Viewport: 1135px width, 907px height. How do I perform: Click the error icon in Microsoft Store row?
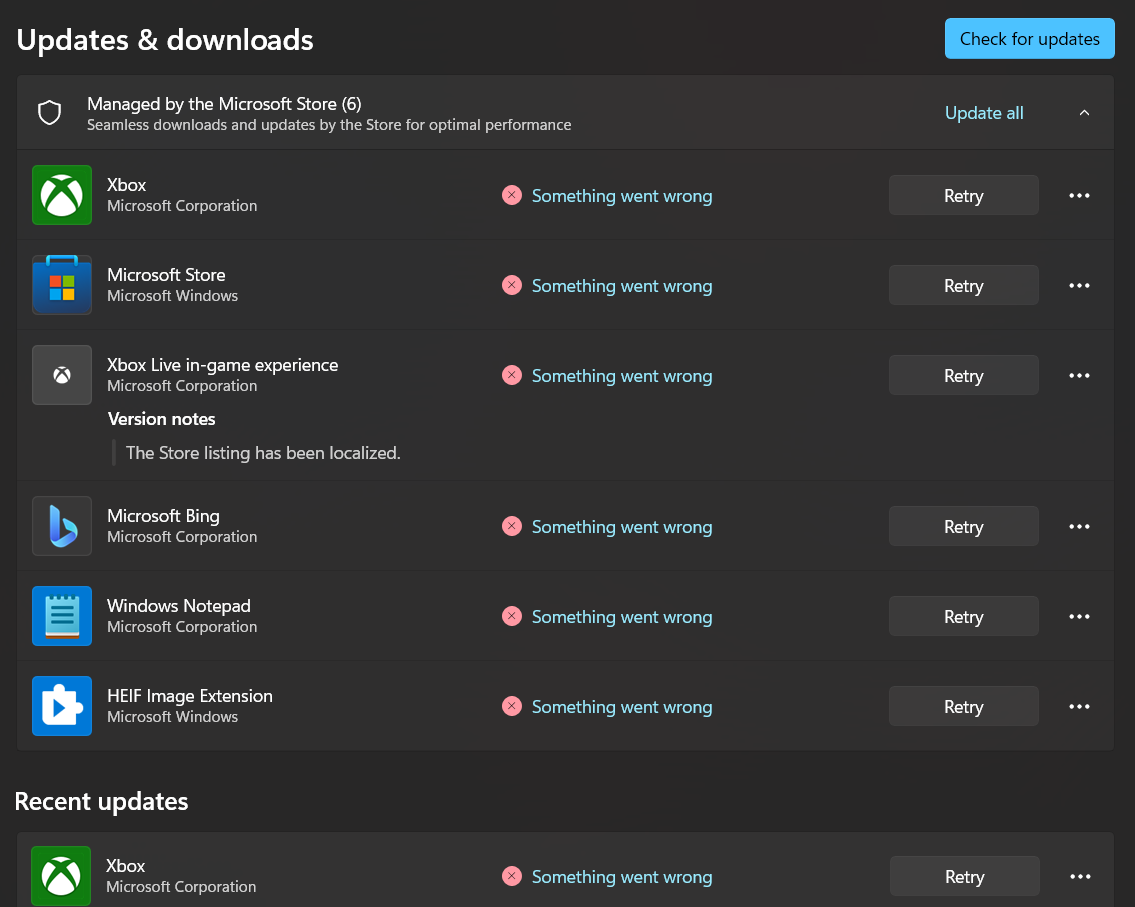pyautogui.click(x=512, y=285)
